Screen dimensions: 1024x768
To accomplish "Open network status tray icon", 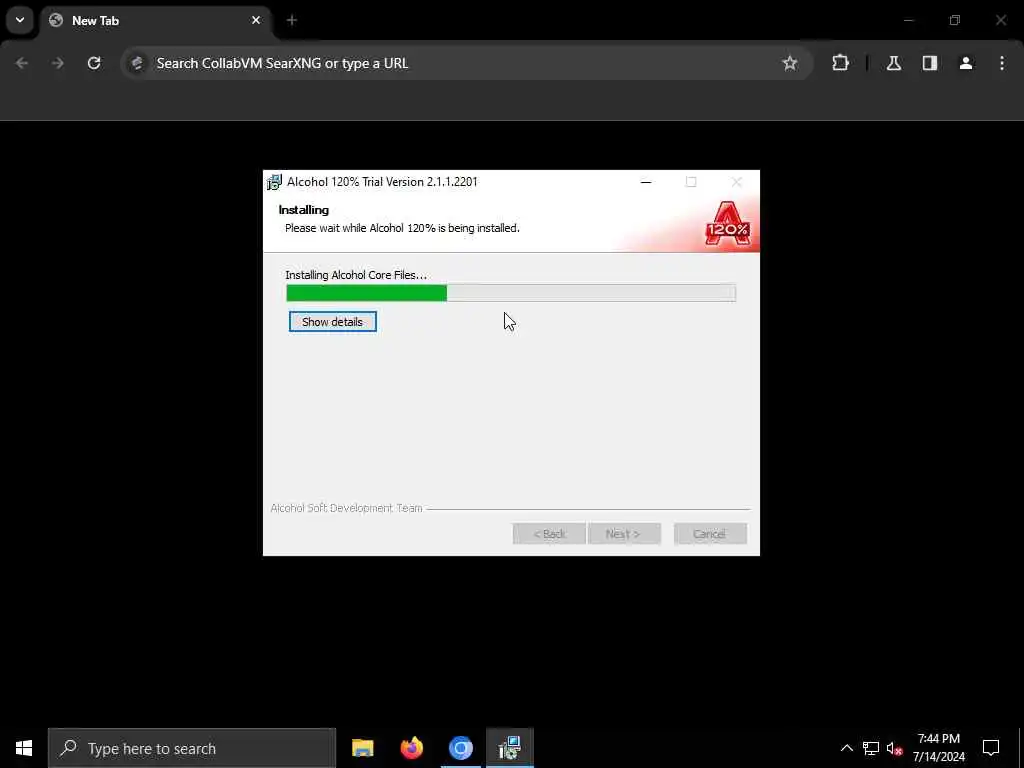I will pos(871,748).
